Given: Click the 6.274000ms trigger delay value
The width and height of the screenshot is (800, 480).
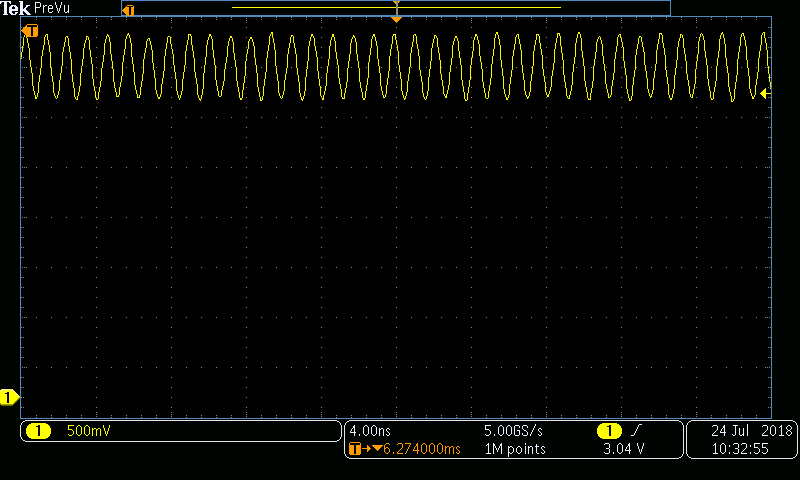Looking at the screenshot, I should click(421, 449).
